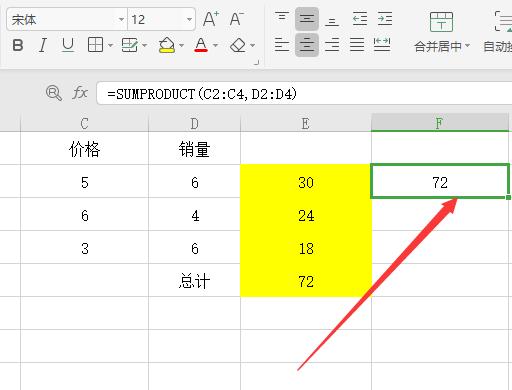The width and height of the screenshot is (512, 390).
Task: Open the font settings dialog launcher
Action: point(257,62)
